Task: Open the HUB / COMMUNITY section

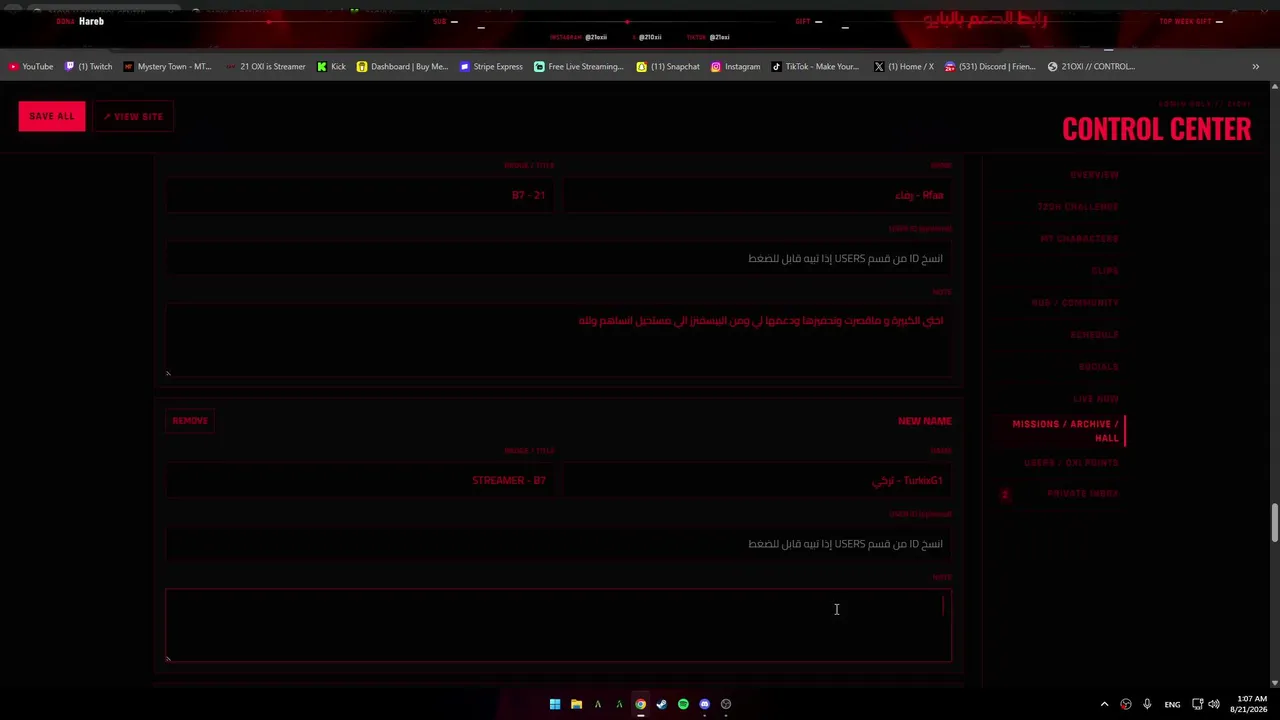Action: click(x=1075, y=303)
